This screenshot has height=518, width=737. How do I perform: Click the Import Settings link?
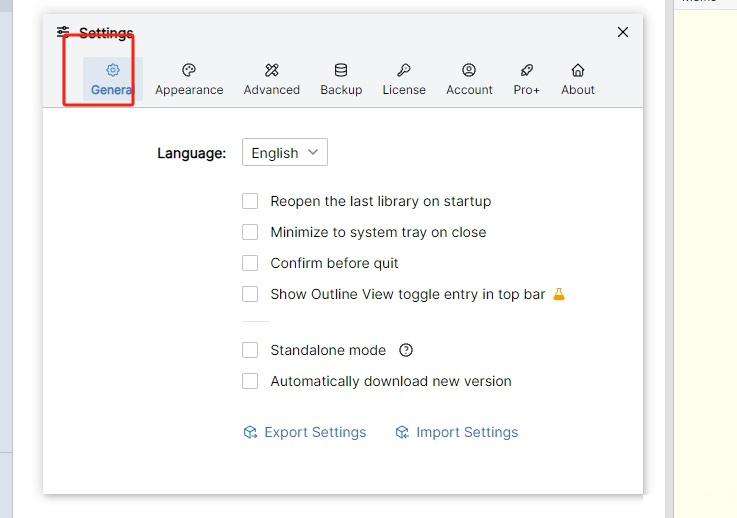click(457, 432)
